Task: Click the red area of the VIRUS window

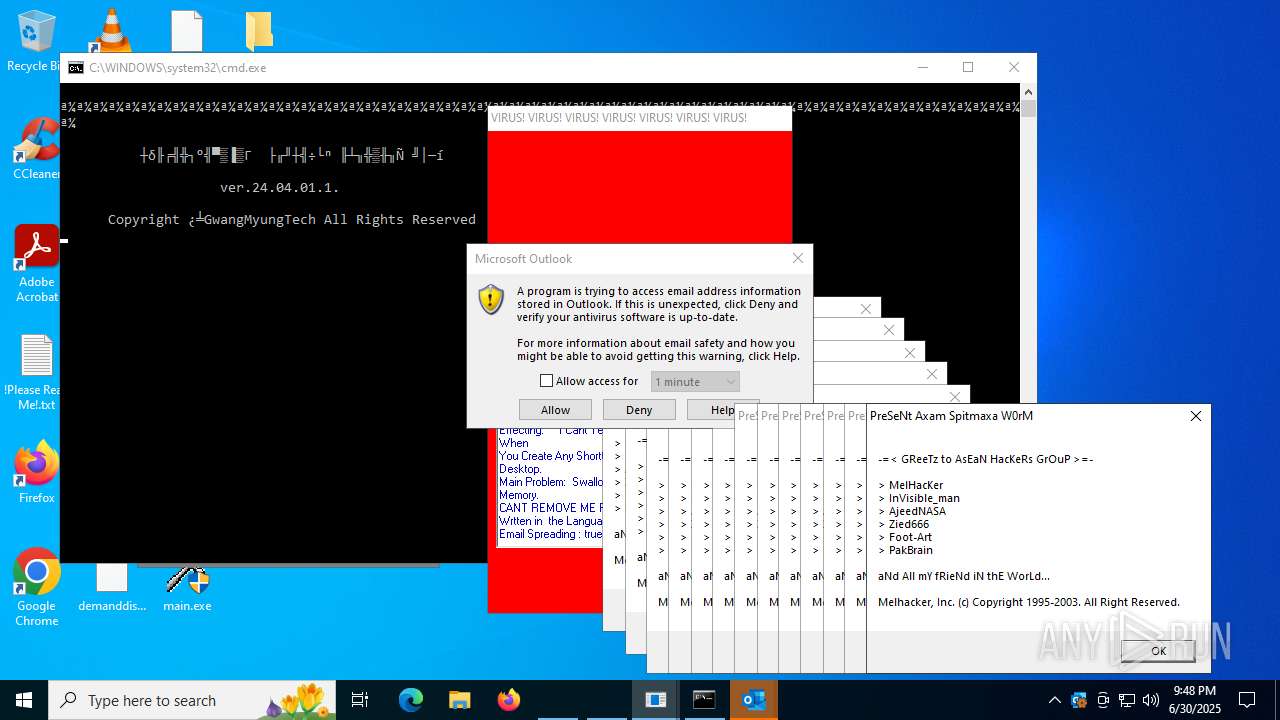Action: click(640, 186)
